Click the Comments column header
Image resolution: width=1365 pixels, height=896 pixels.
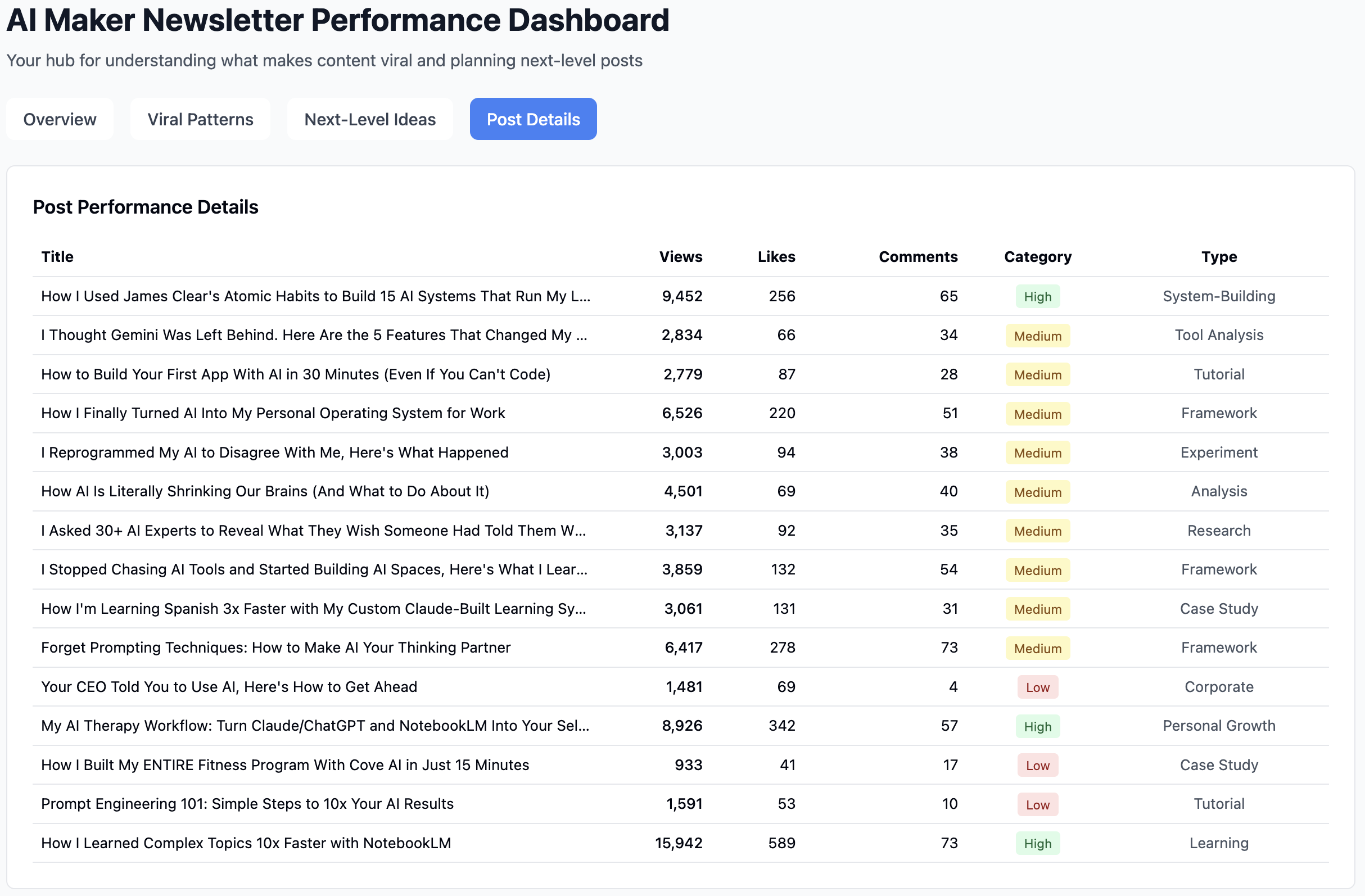tap(917, 256)
